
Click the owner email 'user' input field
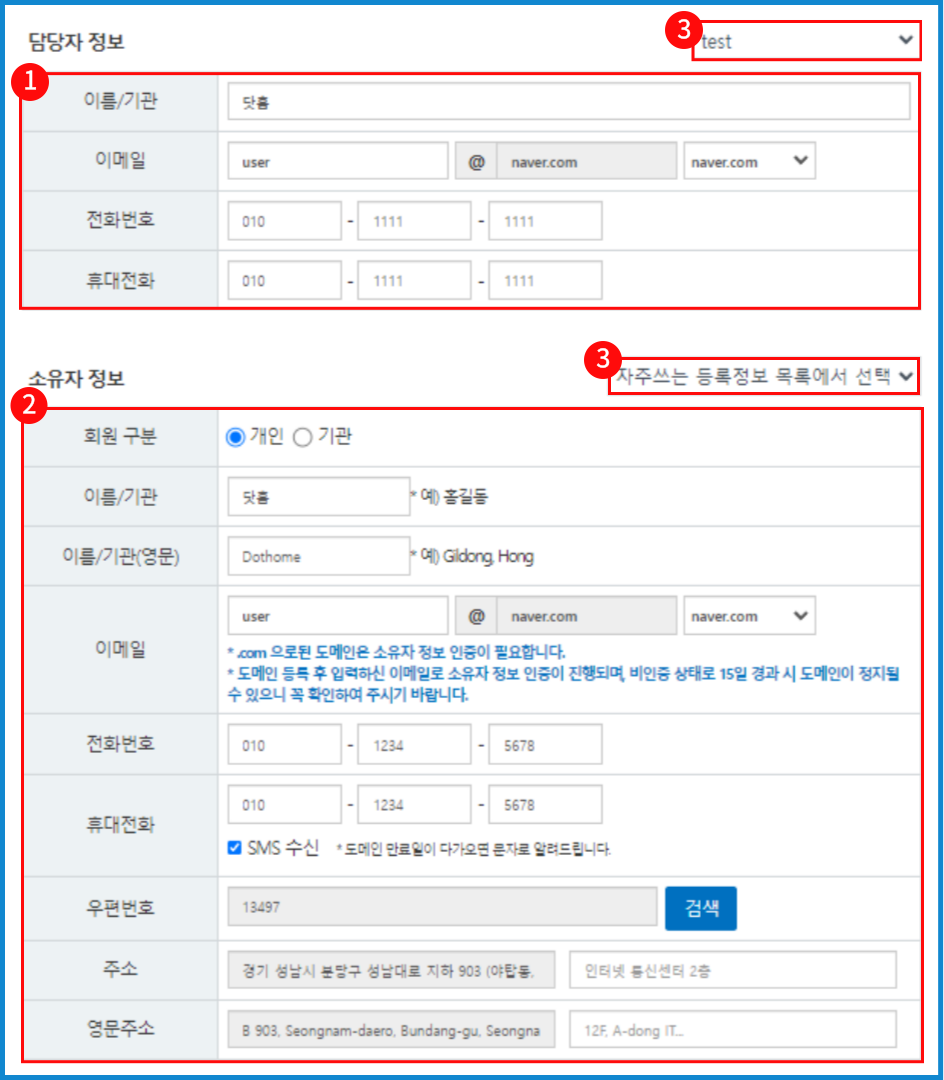pos(337,615)
